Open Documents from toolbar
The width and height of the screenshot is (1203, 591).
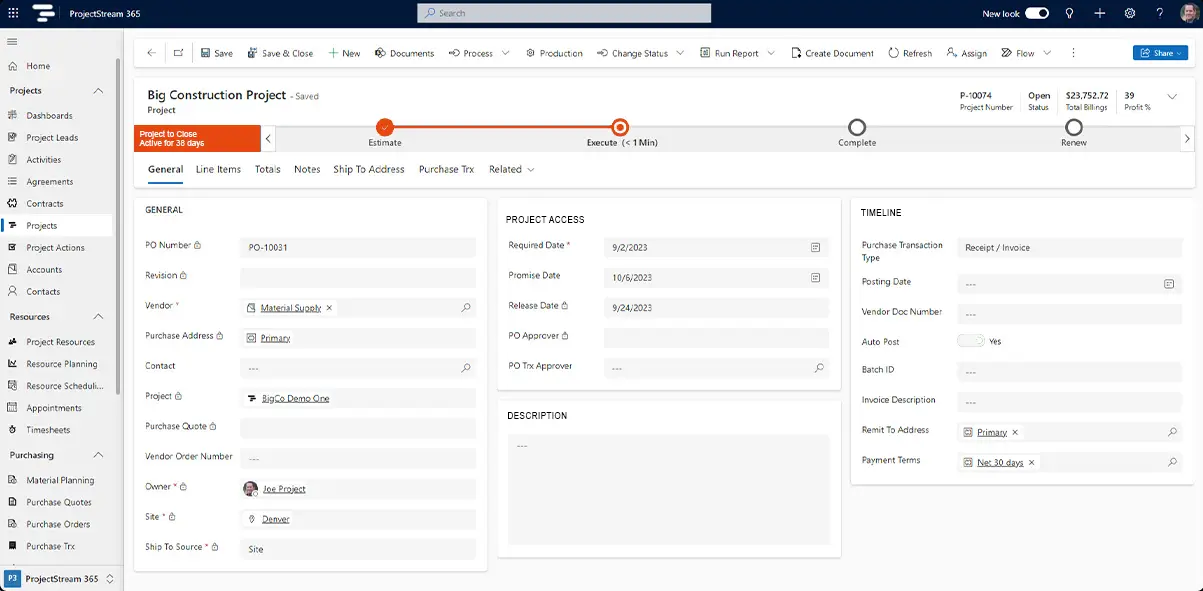pos(404,53)
